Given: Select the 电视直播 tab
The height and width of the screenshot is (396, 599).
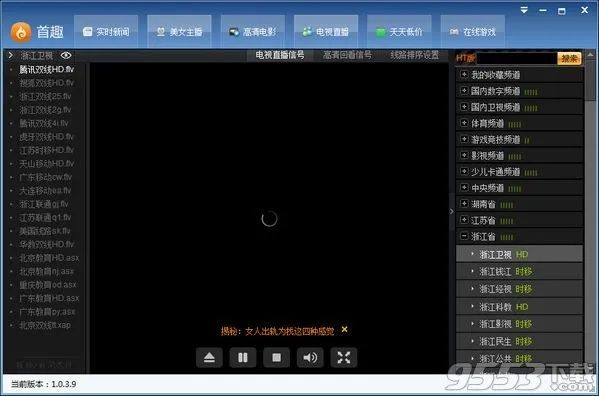Looking at the screenshot, I should [326, 32].
